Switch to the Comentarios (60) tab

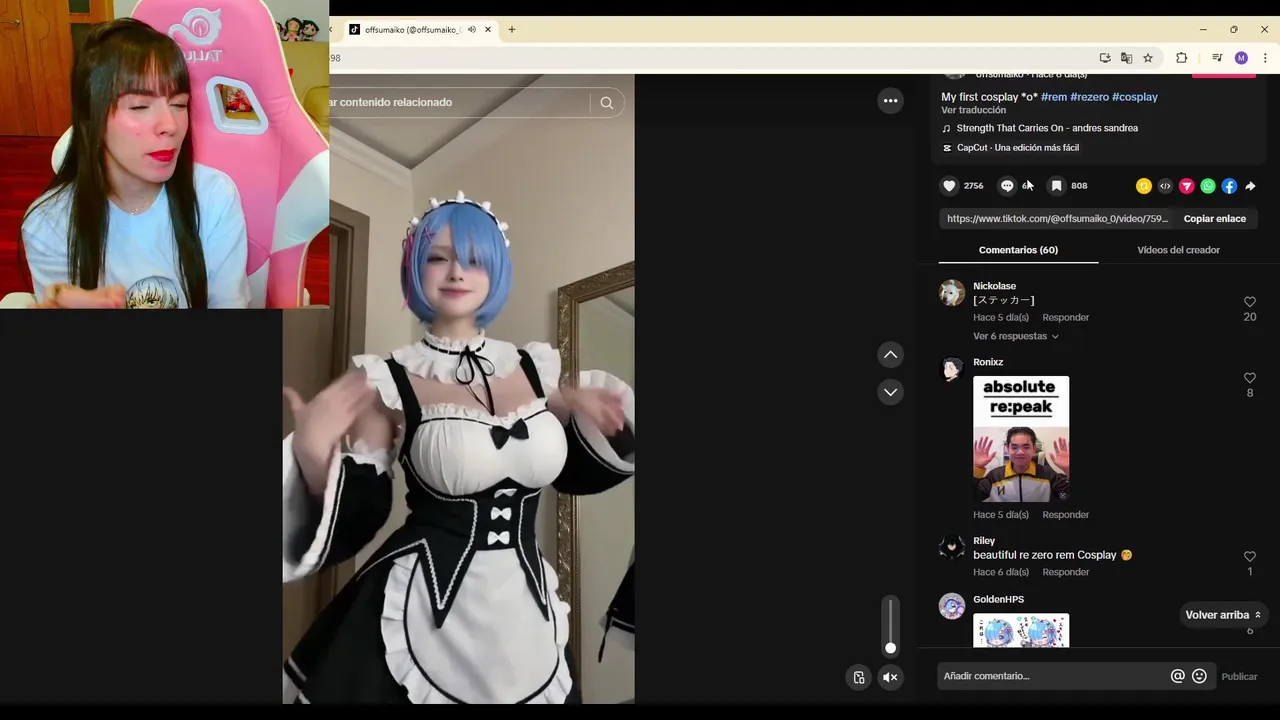[x=1018, y=250]
